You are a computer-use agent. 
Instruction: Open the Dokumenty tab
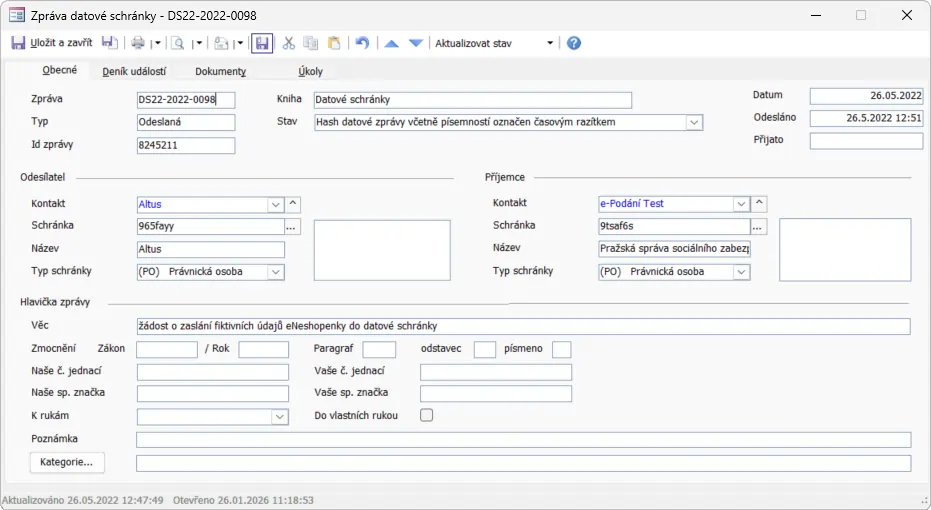[220, 72]
